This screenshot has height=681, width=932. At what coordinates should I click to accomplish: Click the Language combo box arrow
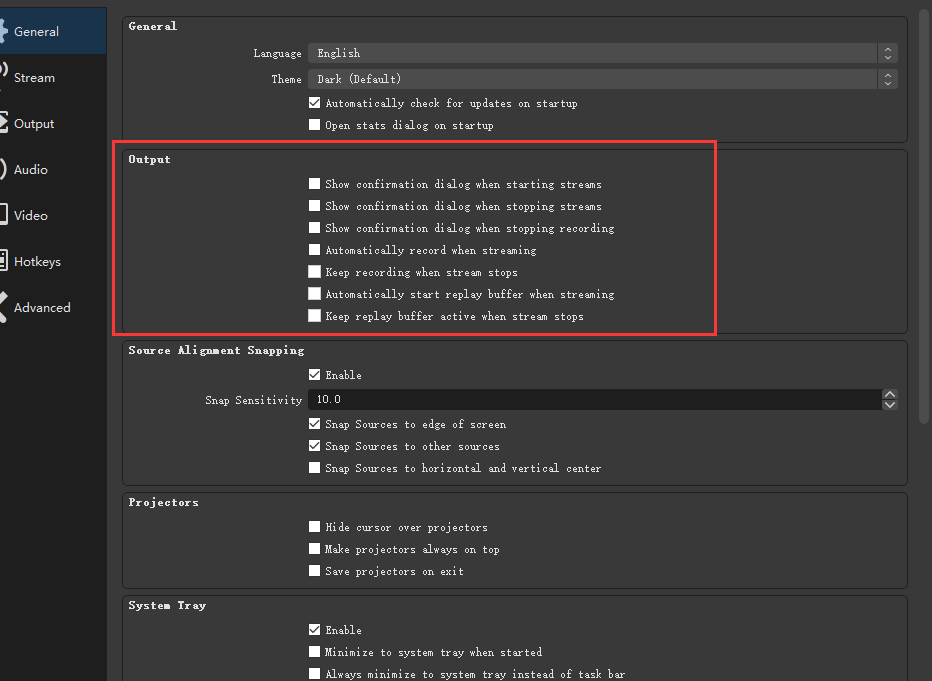pyautogui.click(x=887, y=53)
